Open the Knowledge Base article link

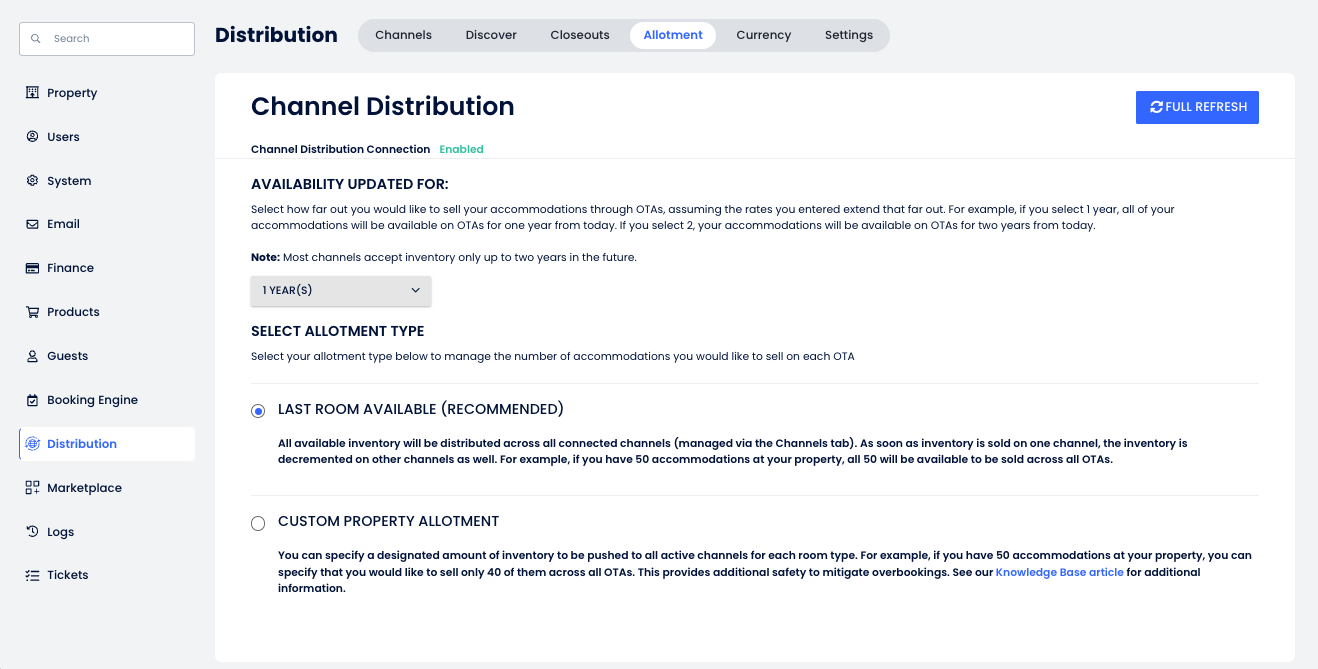pos(1060,572)
